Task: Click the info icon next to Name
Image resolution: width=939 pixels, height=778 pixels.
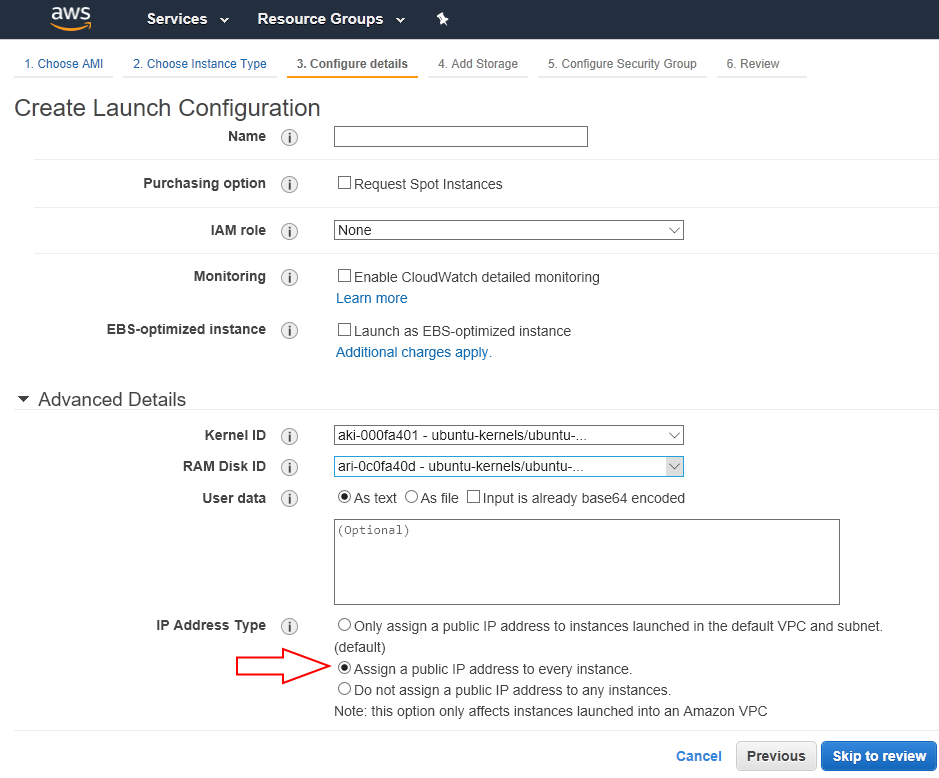Action: (290, 137)
